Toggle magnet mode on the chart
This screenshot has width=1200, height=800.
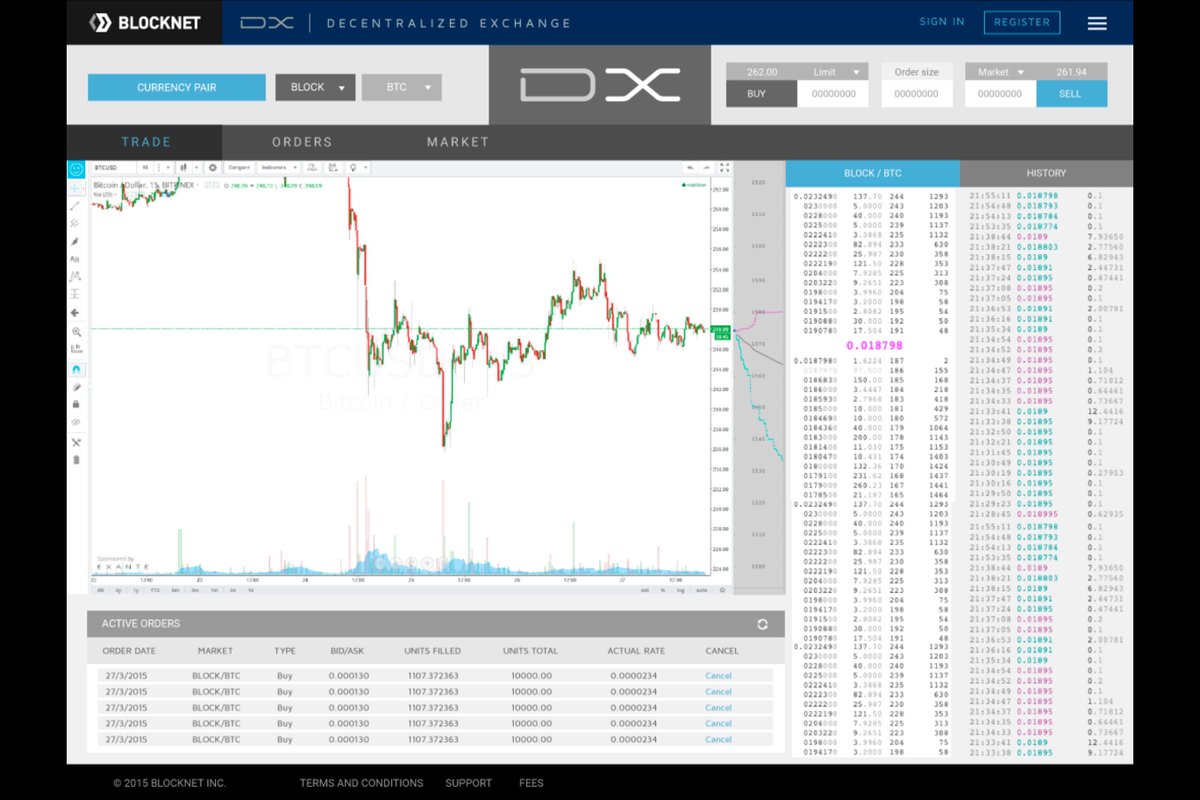tap(76, 369)
